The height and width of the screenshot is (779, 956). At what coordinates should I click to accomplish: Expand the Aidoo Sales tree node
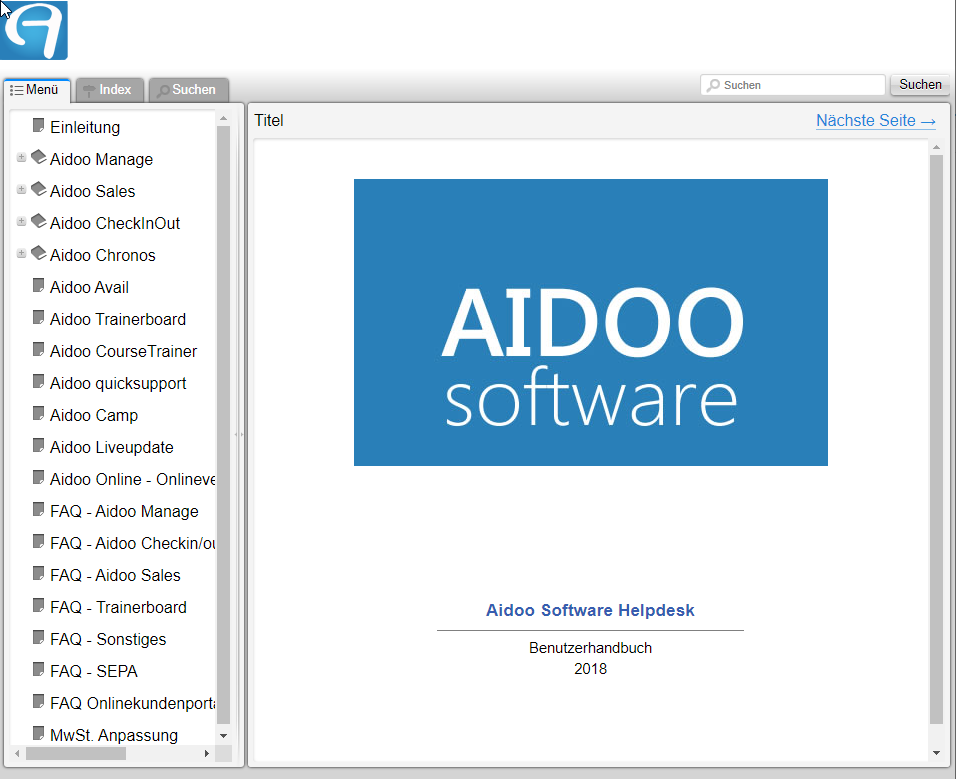tap(21, 189)
